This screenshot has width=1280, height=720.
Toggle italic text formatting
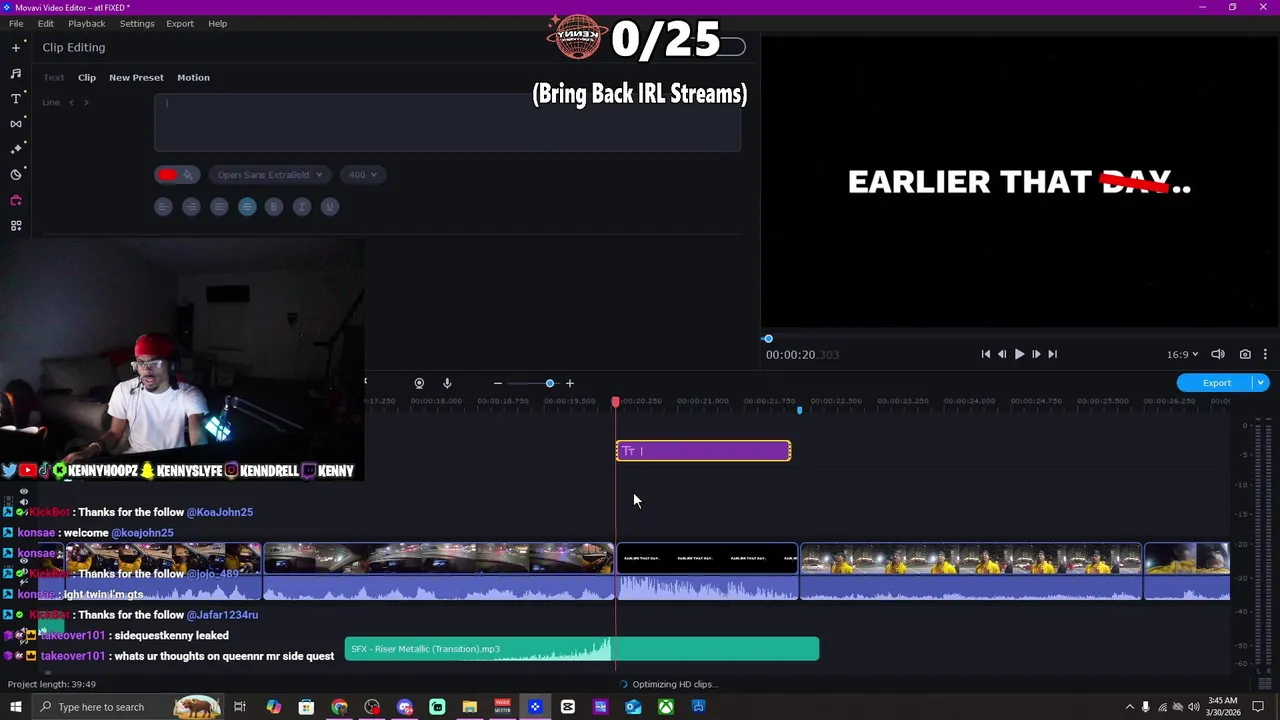pyautogui.click(x=302, y=207)
